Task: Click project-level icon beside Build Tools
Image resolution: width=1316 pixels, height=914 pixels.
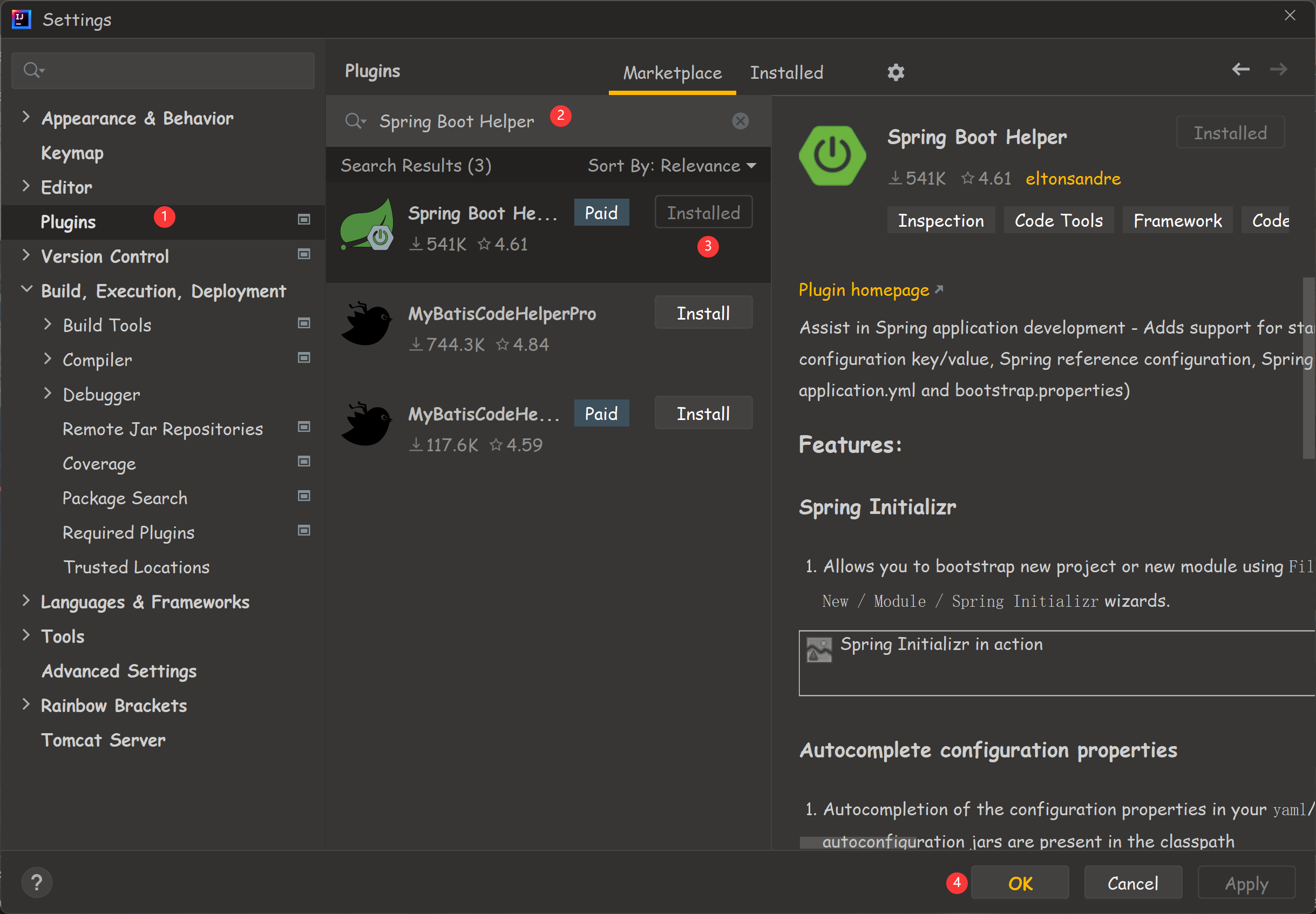Action: coord(304,323)
